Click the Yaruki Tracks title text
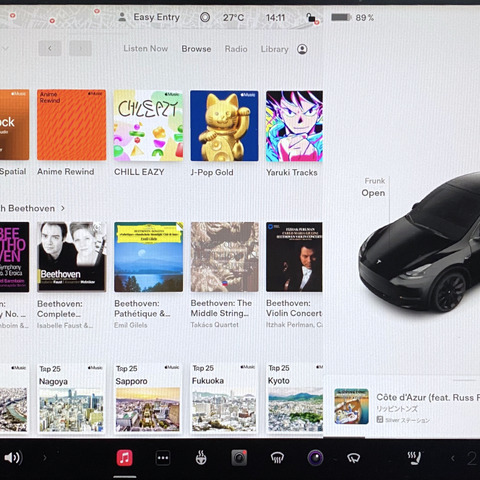This screenshot has width=480, height=480. pyautogui.click(x=292, y=172)
